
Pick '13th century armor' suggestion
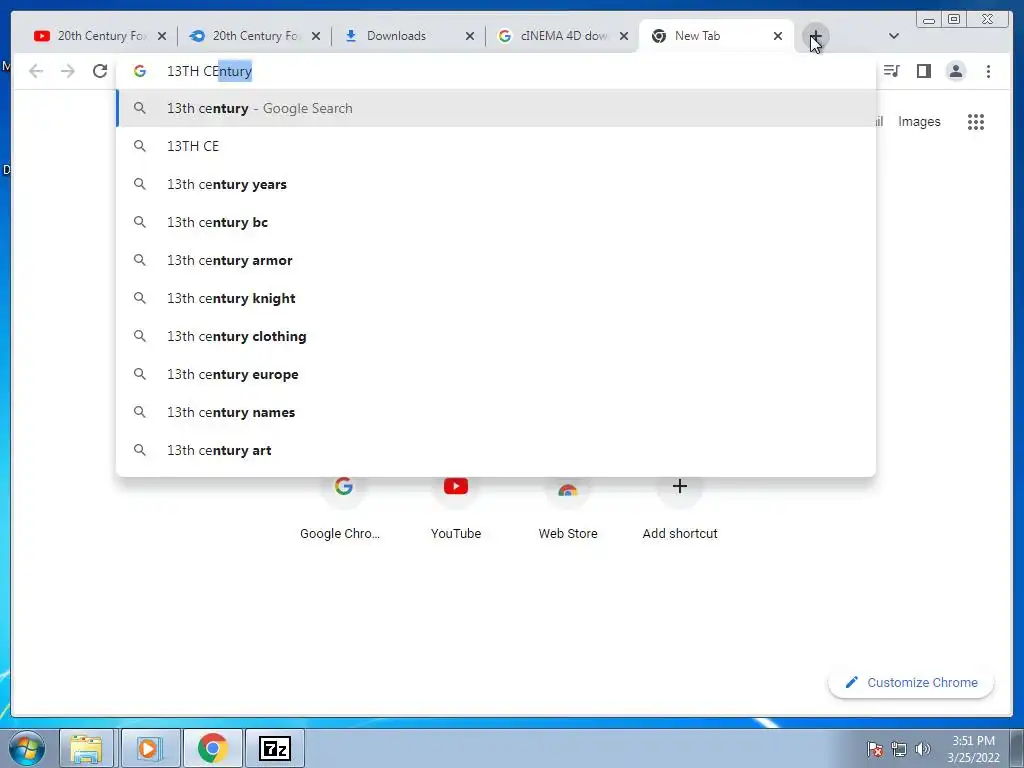496,260
